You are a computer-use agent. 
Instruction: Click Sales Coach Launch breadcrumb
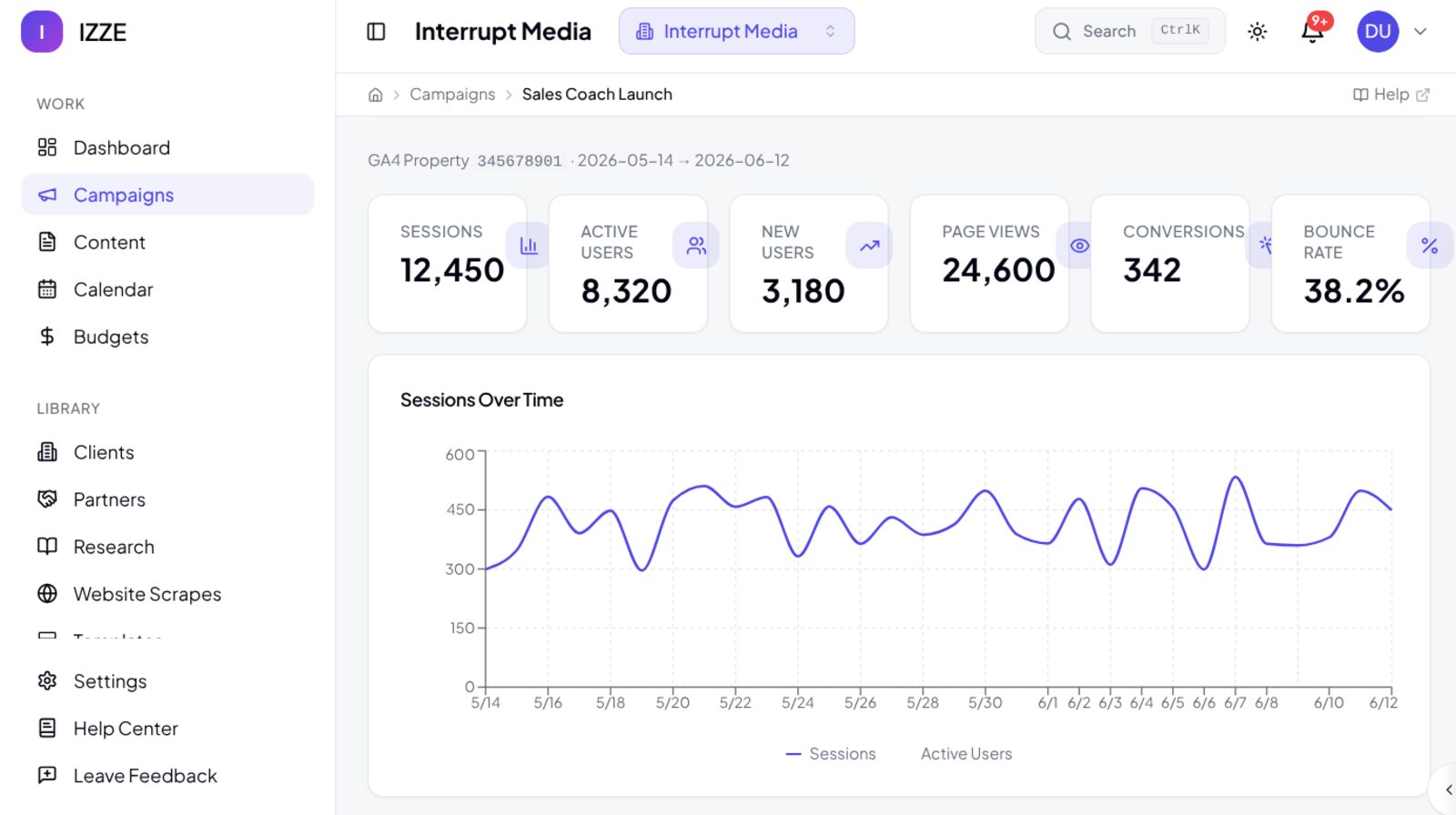click(x=597, y=95)
